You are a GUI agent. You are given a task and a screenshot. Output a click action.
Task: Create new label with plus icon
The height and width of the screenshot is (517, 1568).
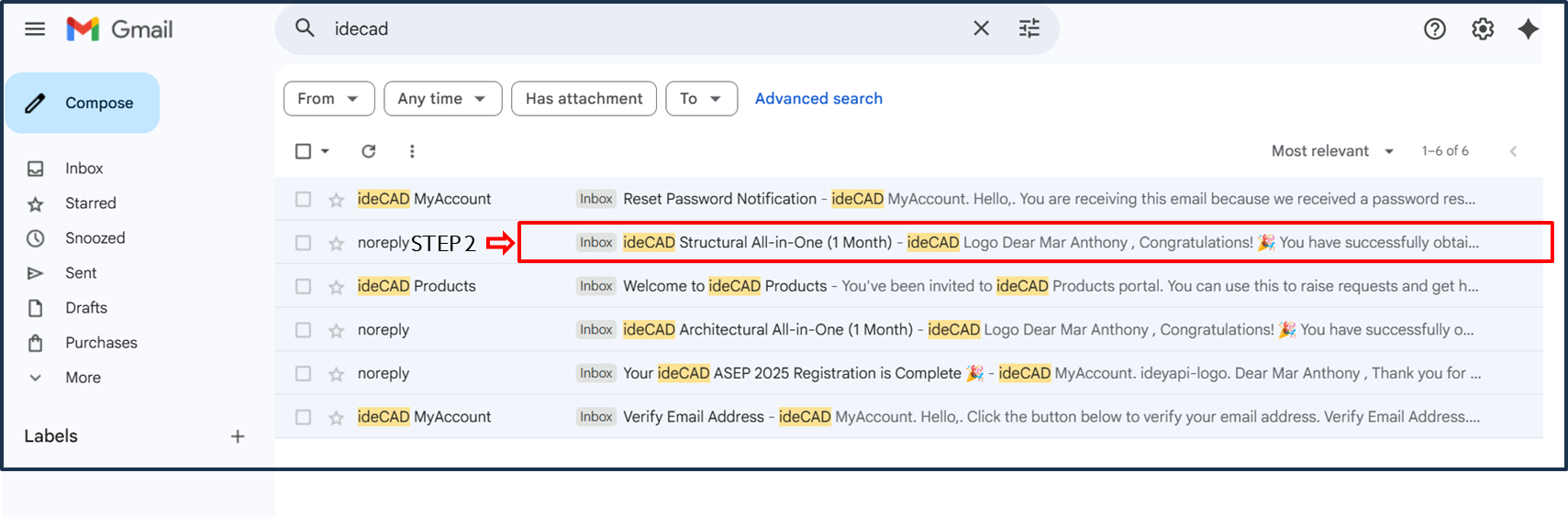coord(238,436)
